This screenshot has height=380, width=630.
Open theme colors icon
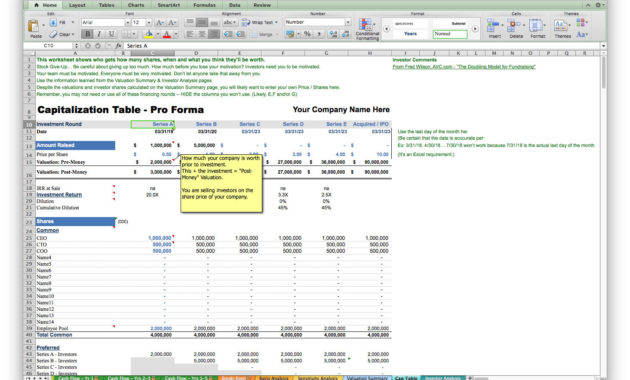581,22
